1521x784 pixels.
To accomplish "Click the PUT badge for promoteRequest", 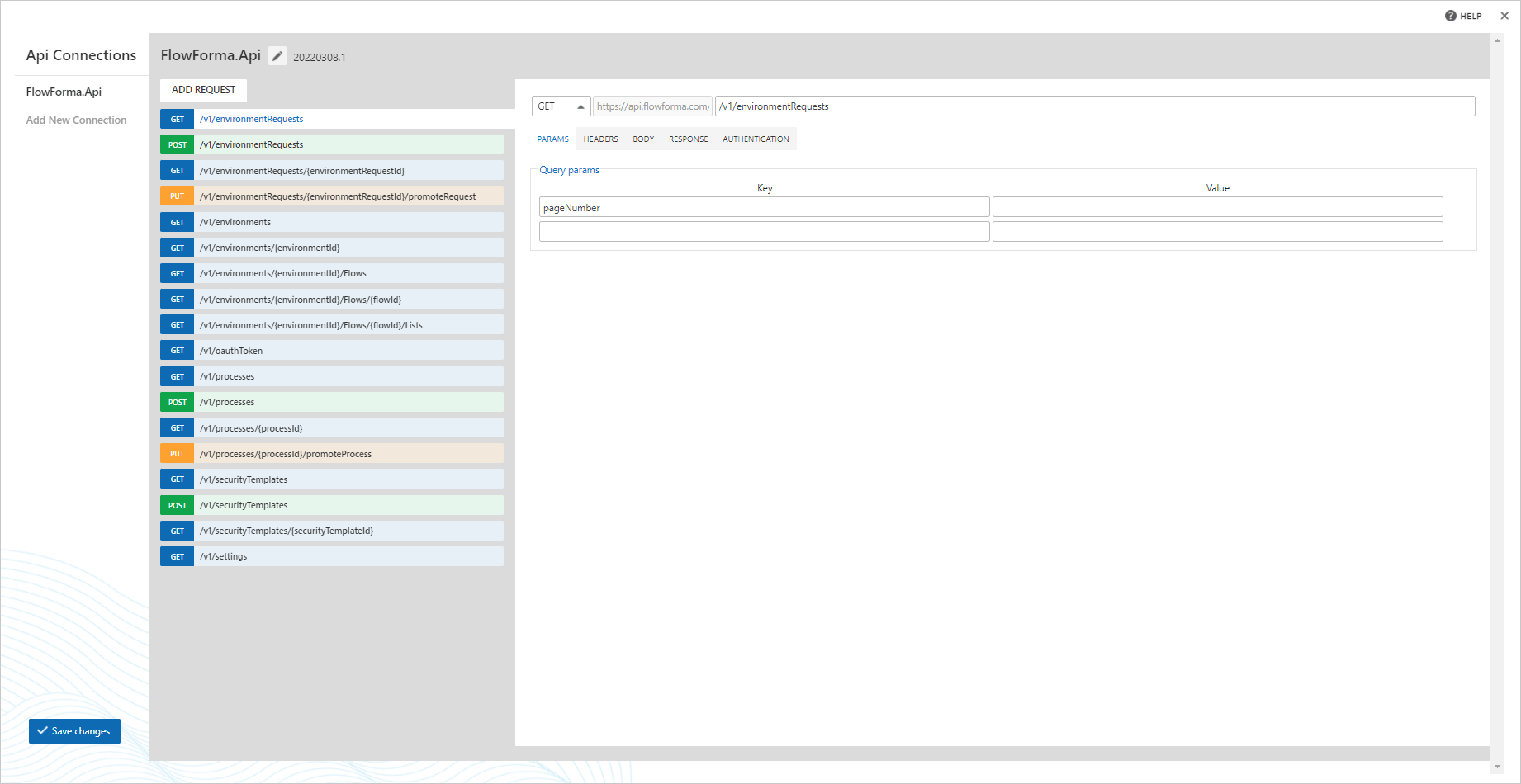I will 177,196.
